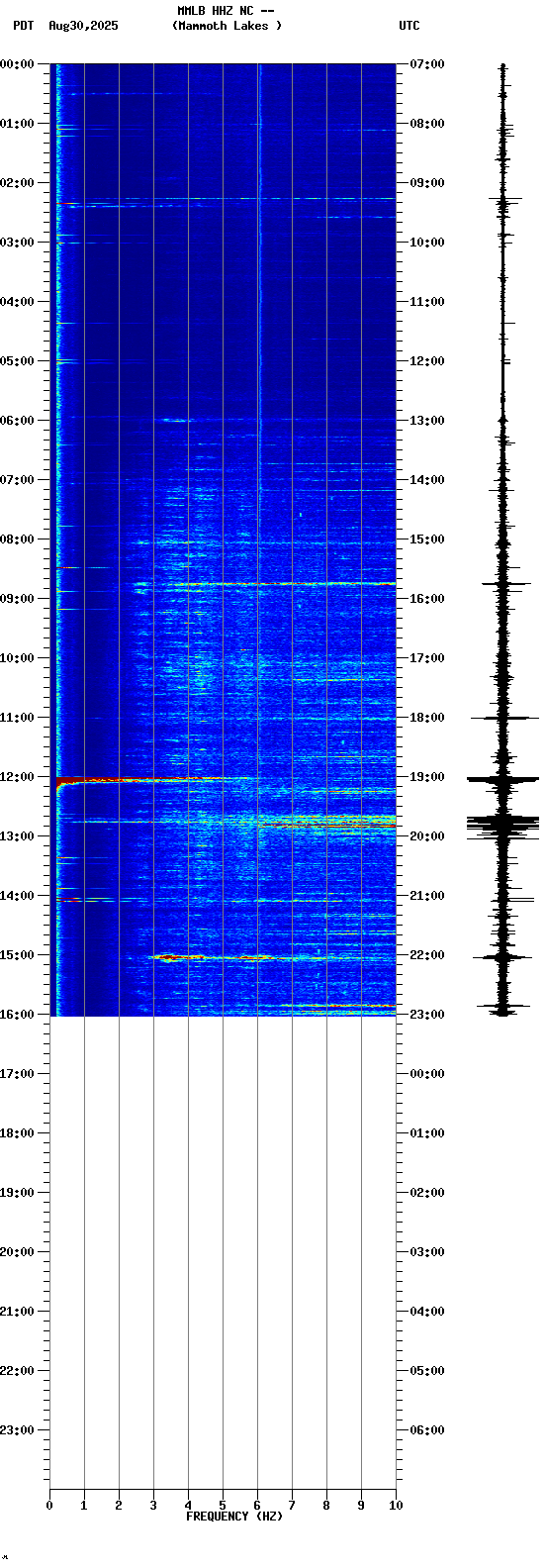This screenshot has height=1568, width=546.
Task: Click the PDT '04:00' time label
Action: coord(18,302)
